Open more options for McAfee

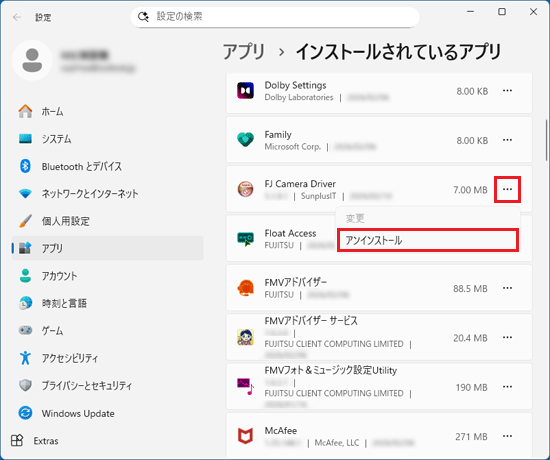click(x=507, y=436)
